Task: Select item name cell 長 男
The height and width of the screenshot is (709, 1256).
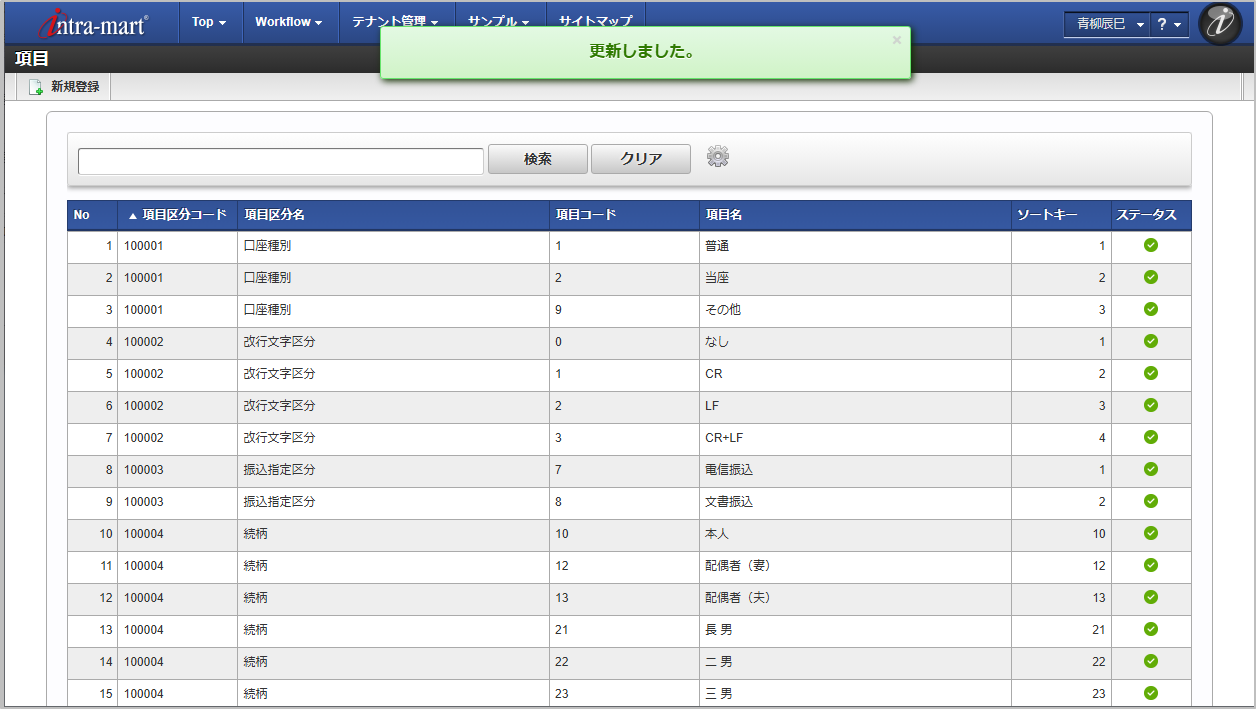Action: [855, 630]
